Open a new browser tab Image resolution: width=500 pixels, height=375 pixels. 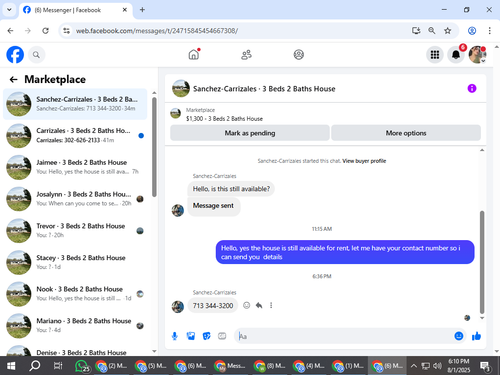(142, 10)
